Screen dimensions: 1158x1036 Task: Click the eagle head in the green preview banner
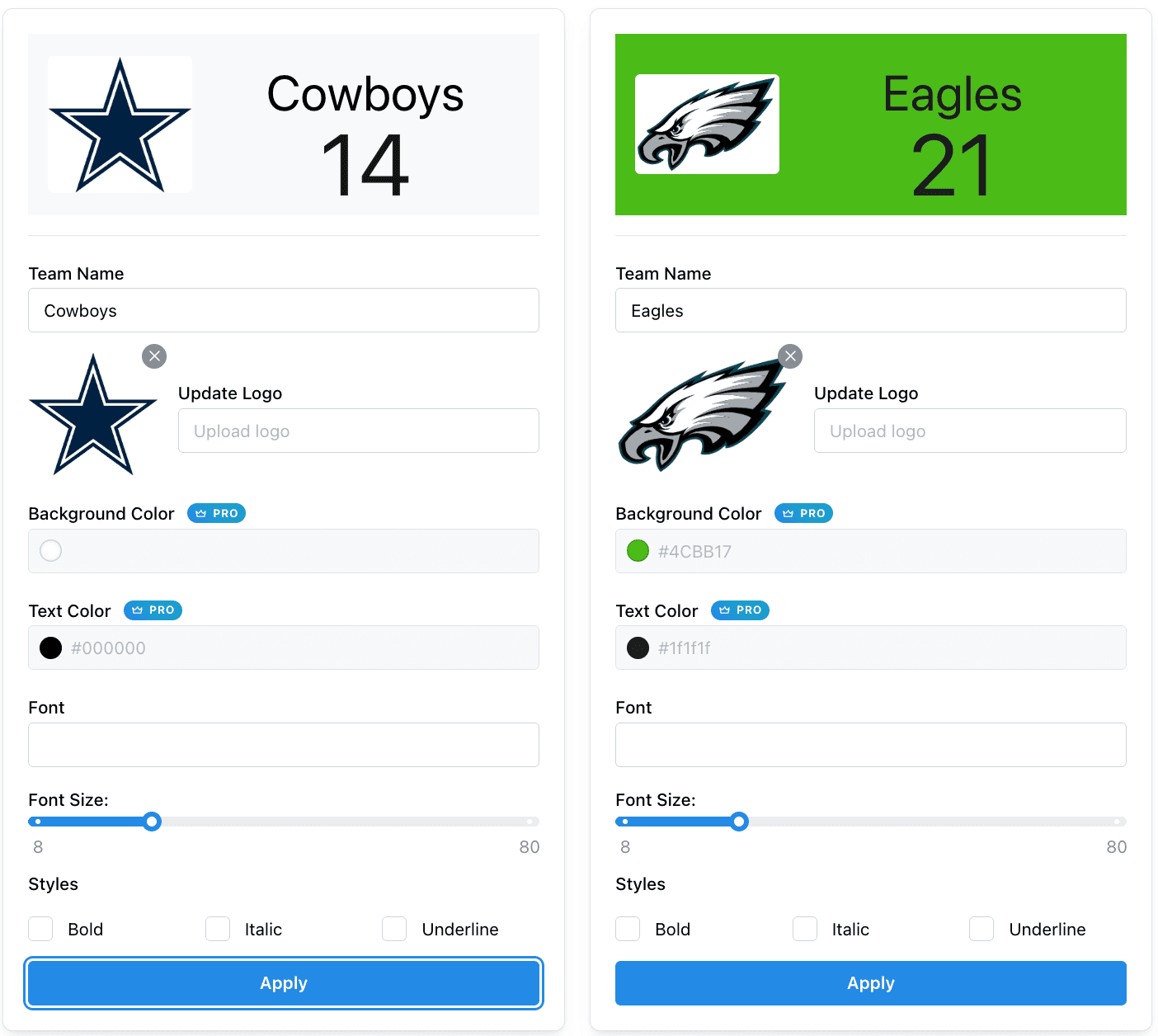(706, 124)
